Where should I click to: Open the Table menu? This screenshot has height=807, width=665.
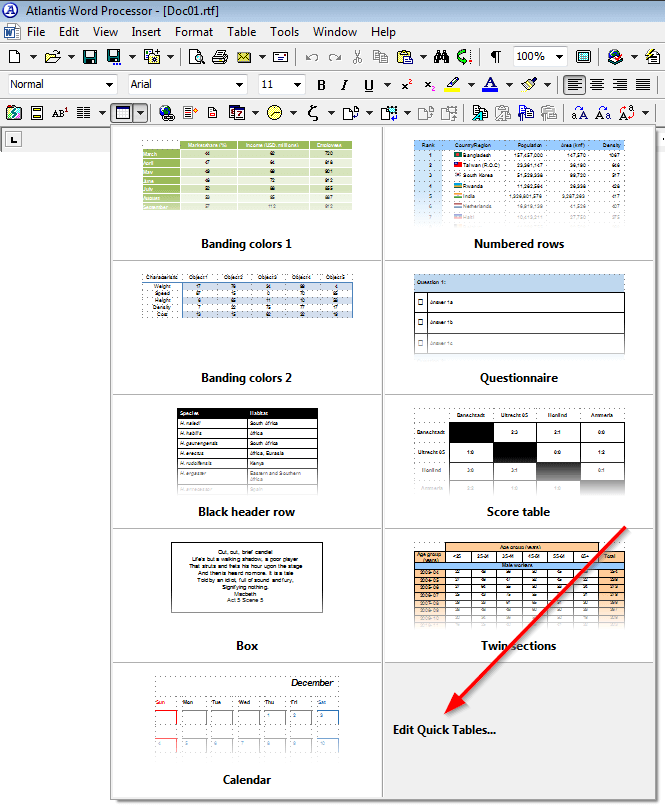pos(241,32)
